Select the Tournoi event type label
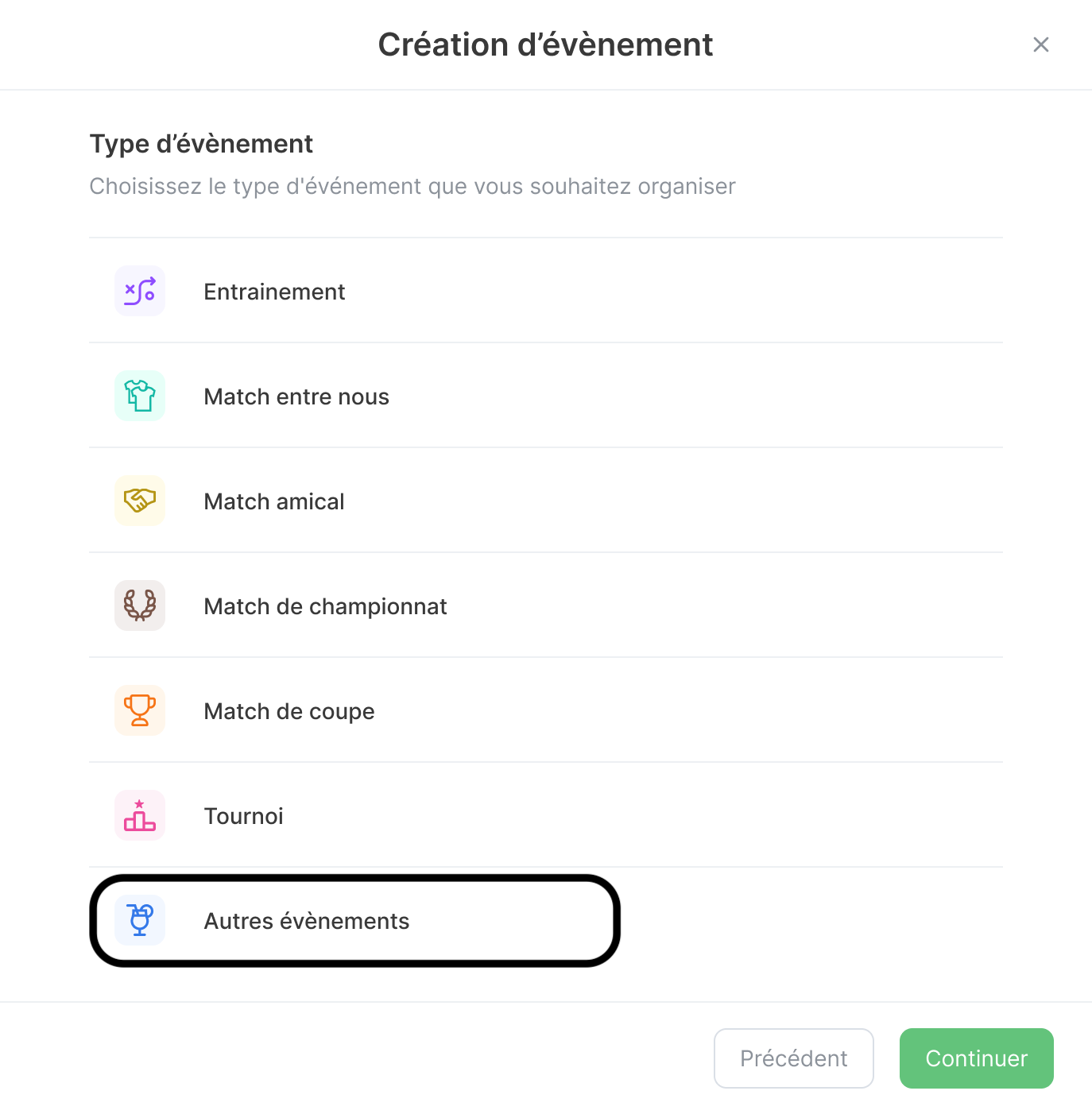Viewport: 1092px width, 1114px height. pos(244,816)
